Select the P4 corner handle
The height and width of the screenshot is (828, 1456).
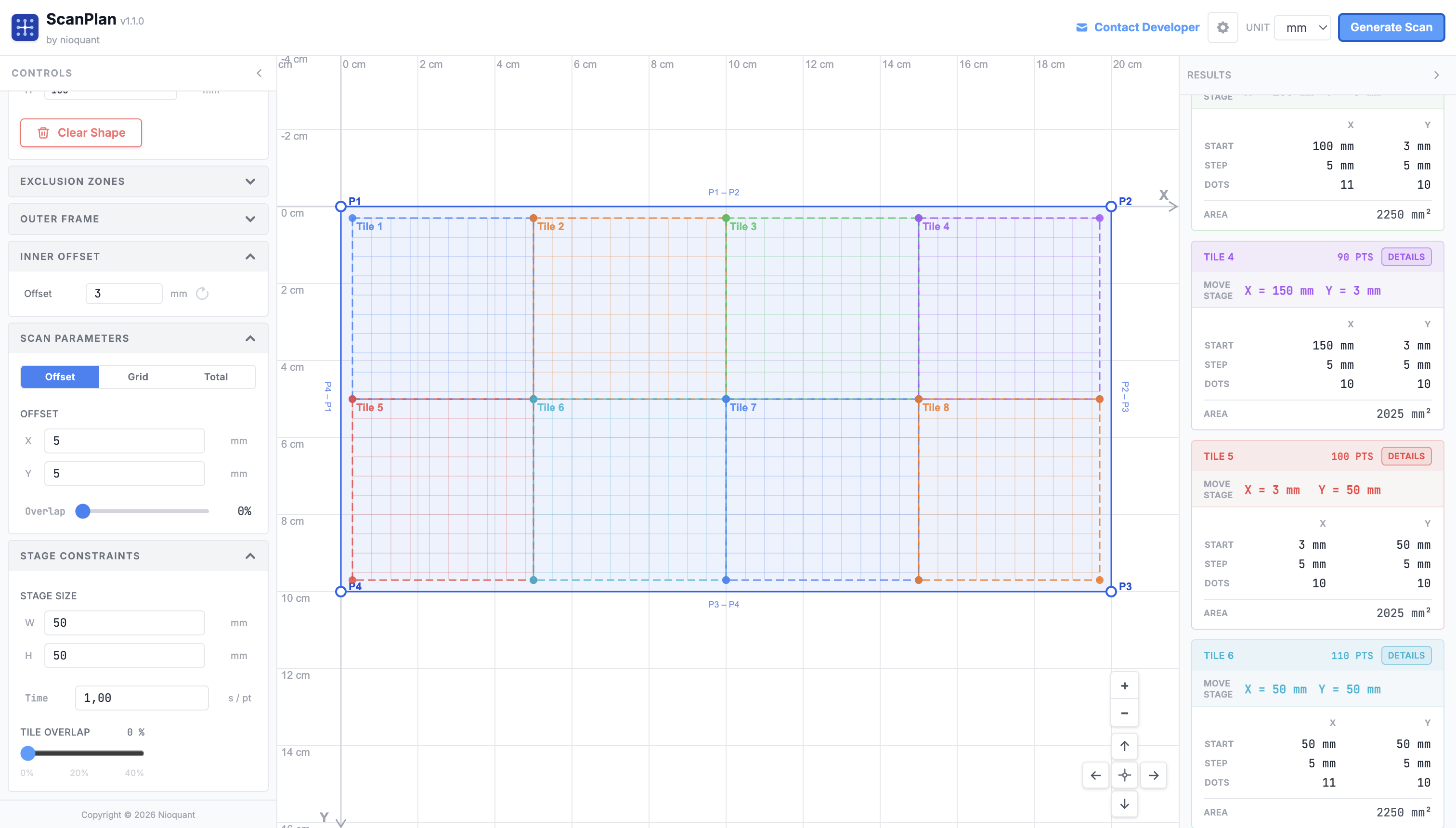tap(341, 592)
